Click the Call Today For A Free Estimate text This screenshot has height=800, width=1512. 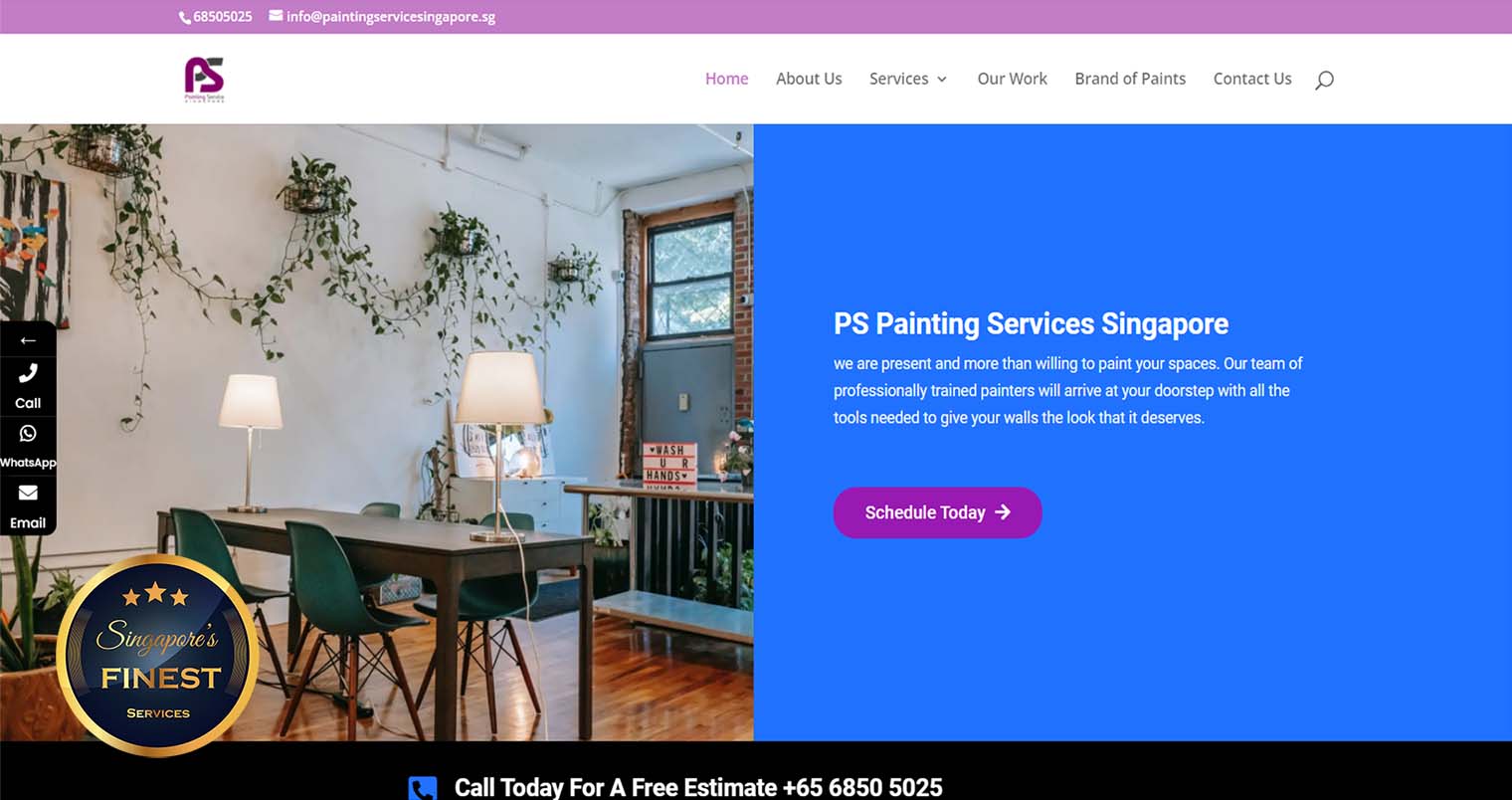[x=698, y=788]
